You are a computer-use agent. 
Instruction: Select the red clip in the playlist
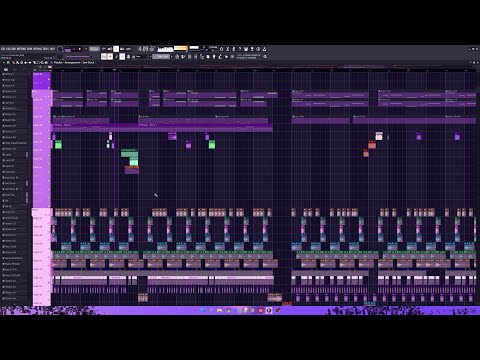pyautogui.click(x=372, y=145)
